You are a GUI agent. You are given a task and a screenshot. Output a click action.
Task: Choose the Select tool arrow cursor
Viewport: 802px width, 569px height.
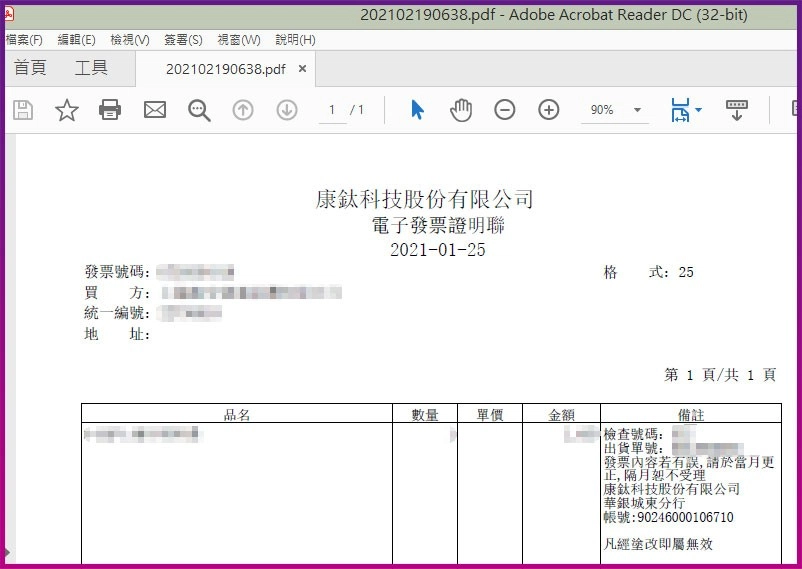pos(417,110)
